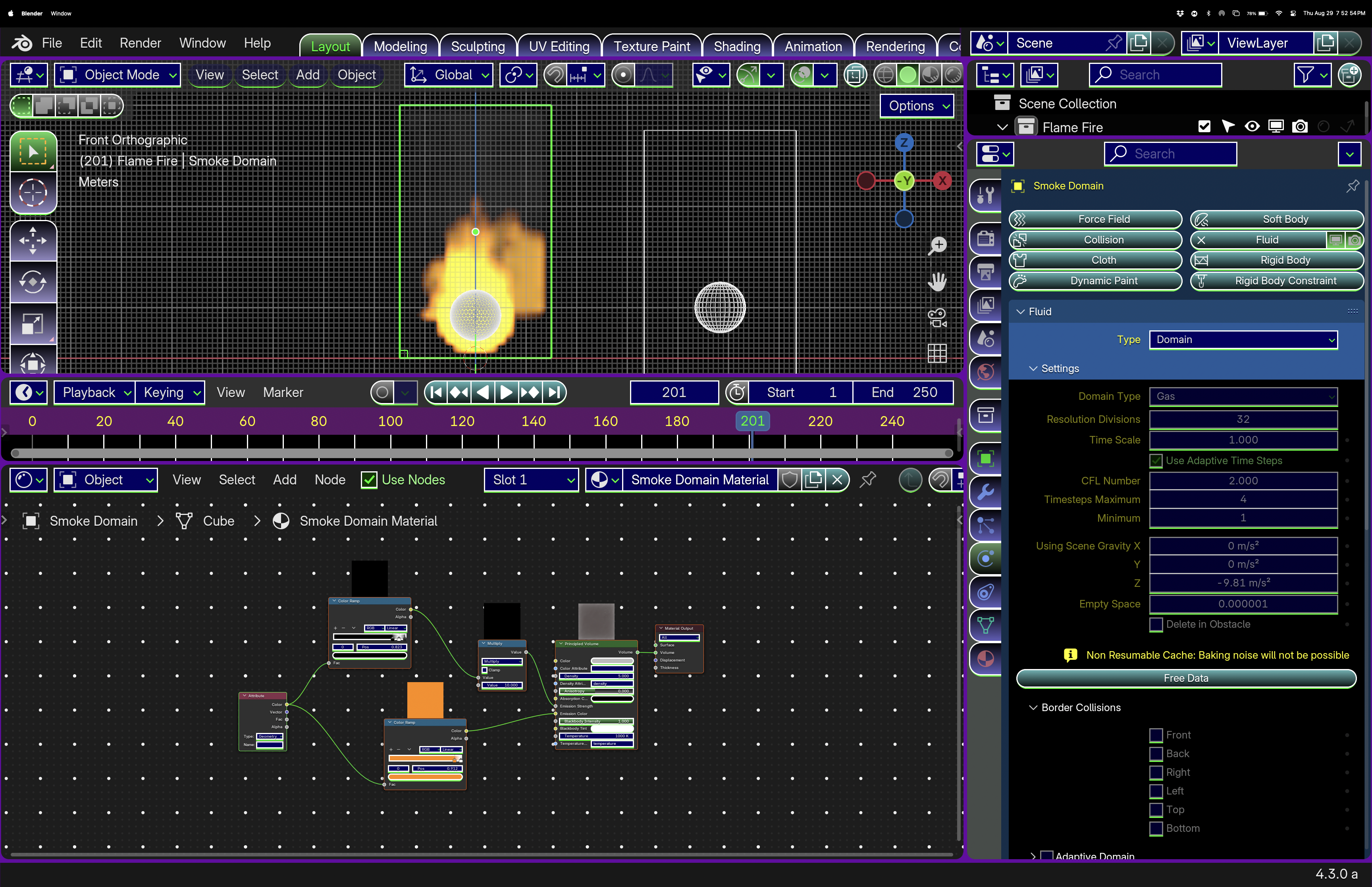Open the Keying dropdown
Viewport: 1372px width, 887px height.
coord(170,393)
